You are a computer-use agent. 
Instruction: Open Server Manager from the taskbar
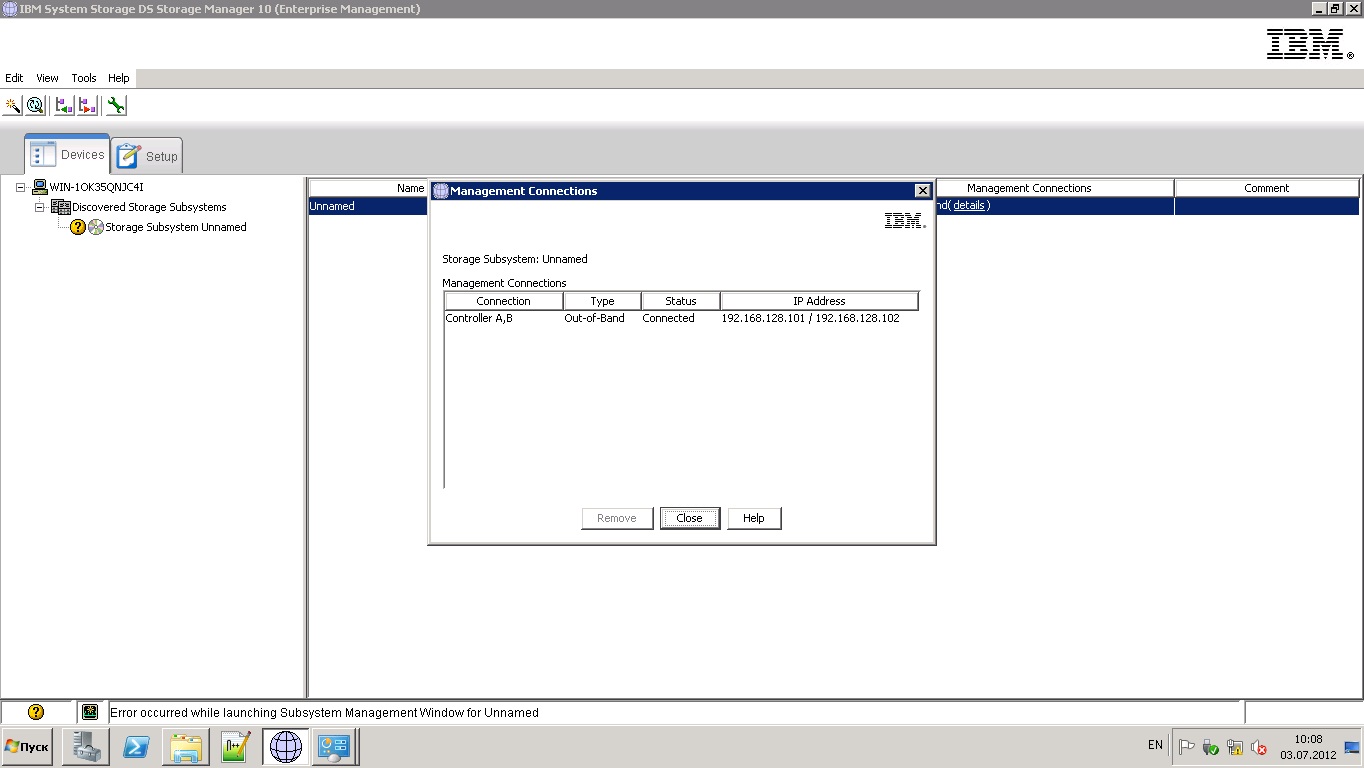86,747
